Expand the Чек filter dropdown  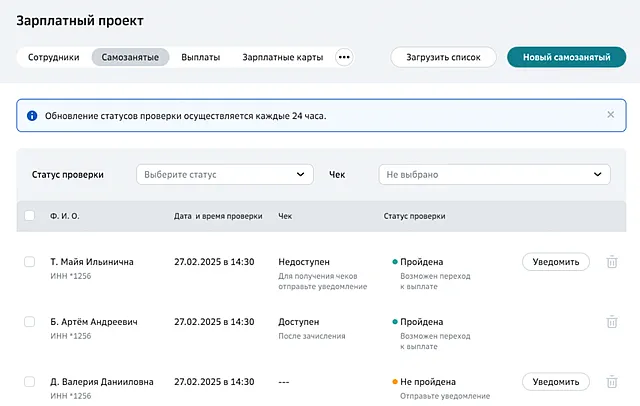point(494,175)
